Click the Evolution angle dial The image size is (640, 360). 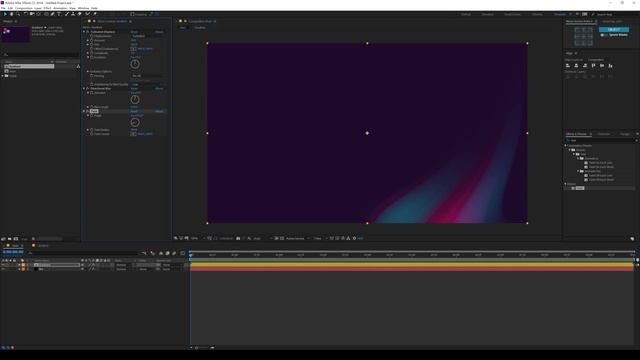click(x=135, y=64)
